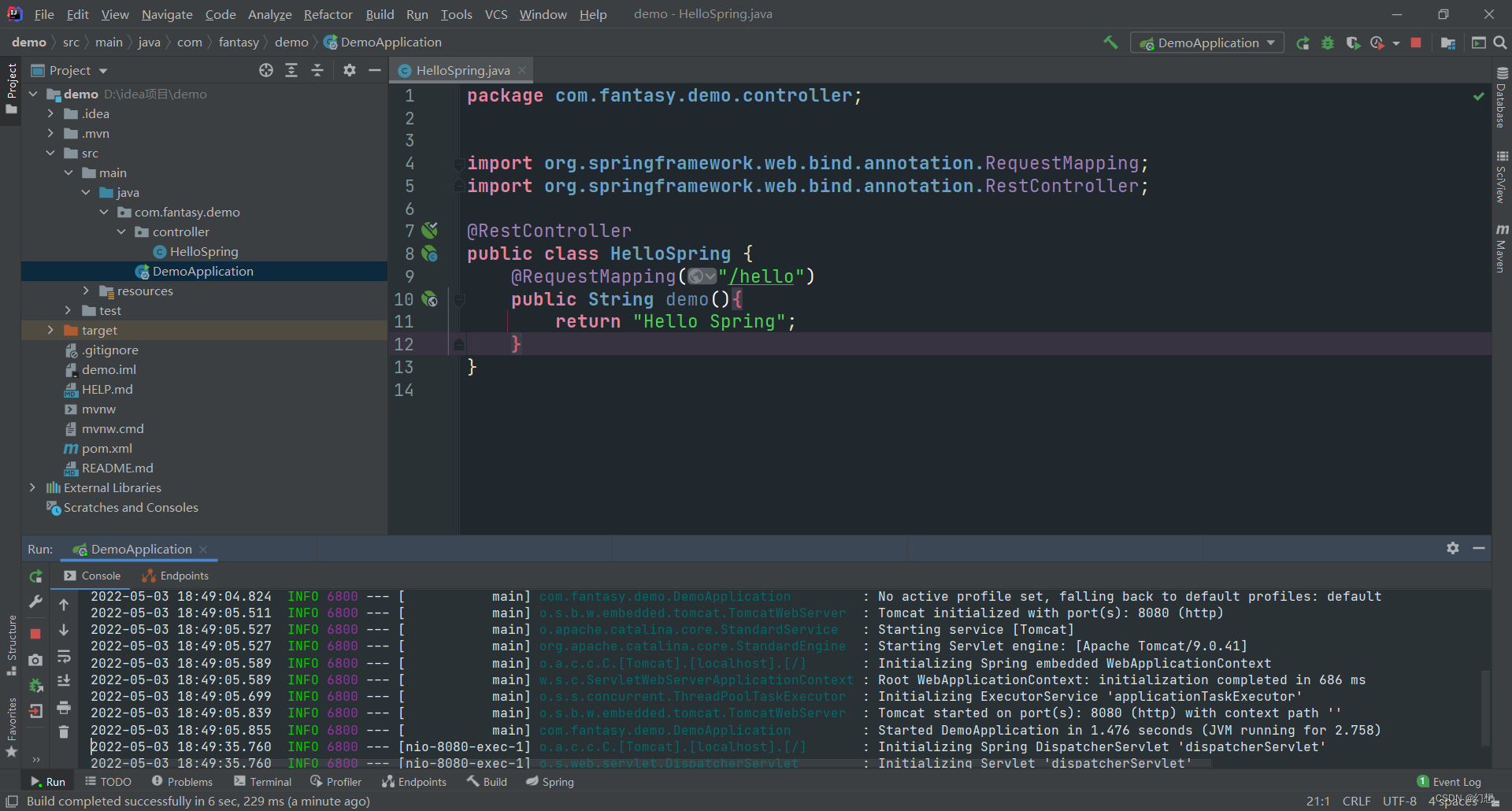Expand the .idea folder
Screen dimensions: 1512x811
(50, 113)
